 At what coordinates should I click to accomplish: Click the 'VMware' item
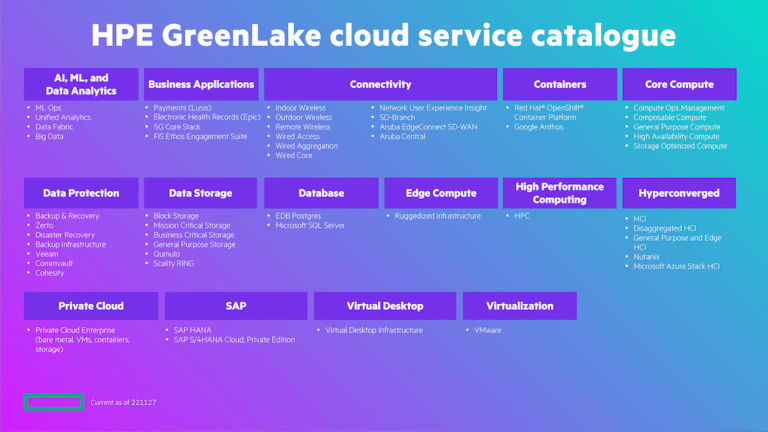tap(487, 330)
